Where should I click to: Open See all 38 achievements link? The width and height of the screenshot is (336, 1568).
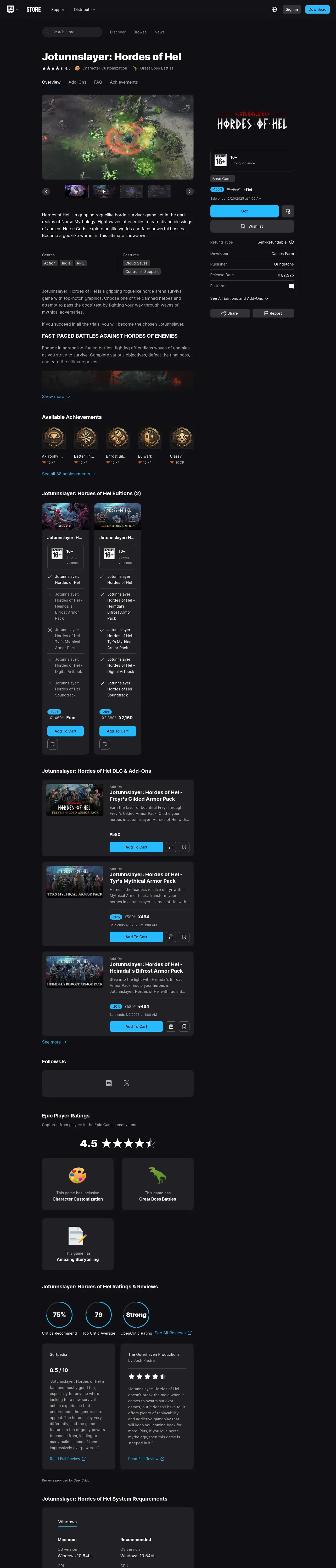click(x=69, y=474)
